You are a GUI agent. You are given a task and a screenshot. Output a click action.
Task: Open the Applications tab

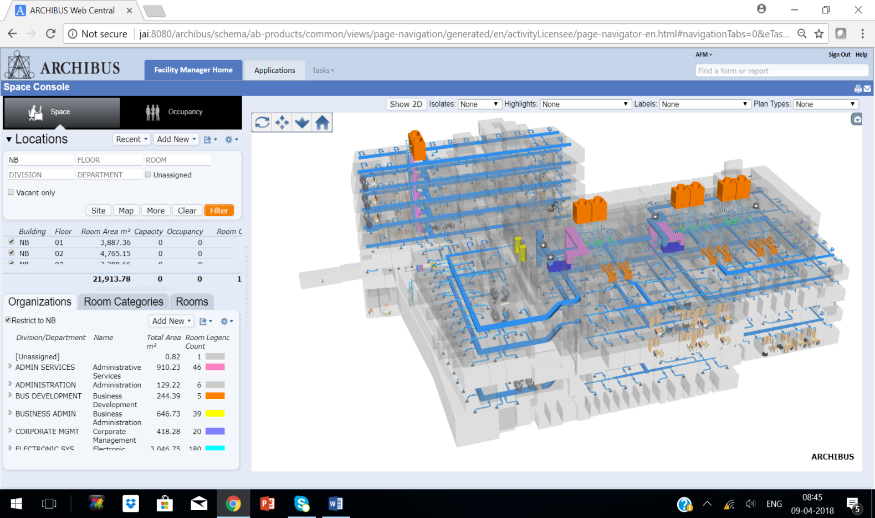pyautogui.click(x=274, y=71)
